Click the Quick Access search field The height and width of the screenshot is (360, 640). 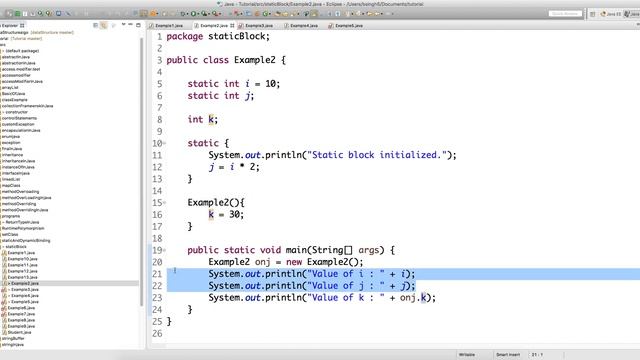pyautogui.click(x=565, y=13)
